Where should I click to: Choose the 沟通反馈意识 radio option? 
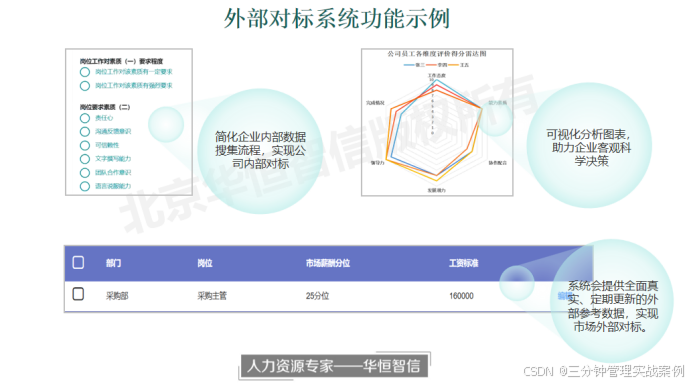[x=85, y=132]
